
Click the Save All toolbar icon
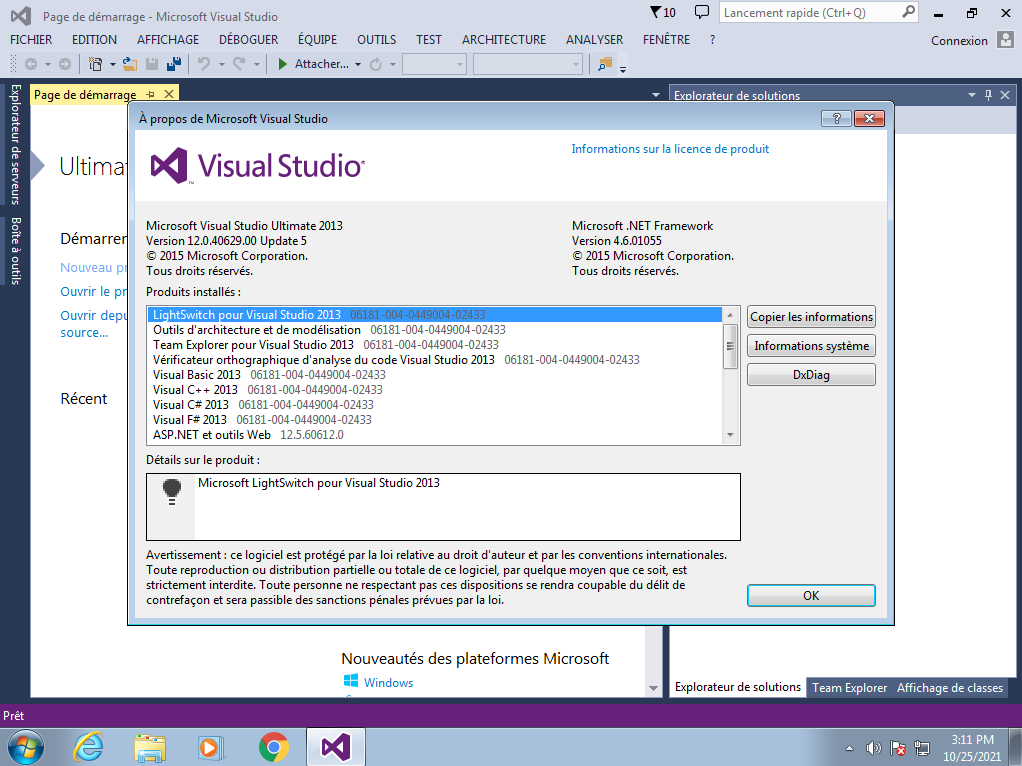click(174, 64)
